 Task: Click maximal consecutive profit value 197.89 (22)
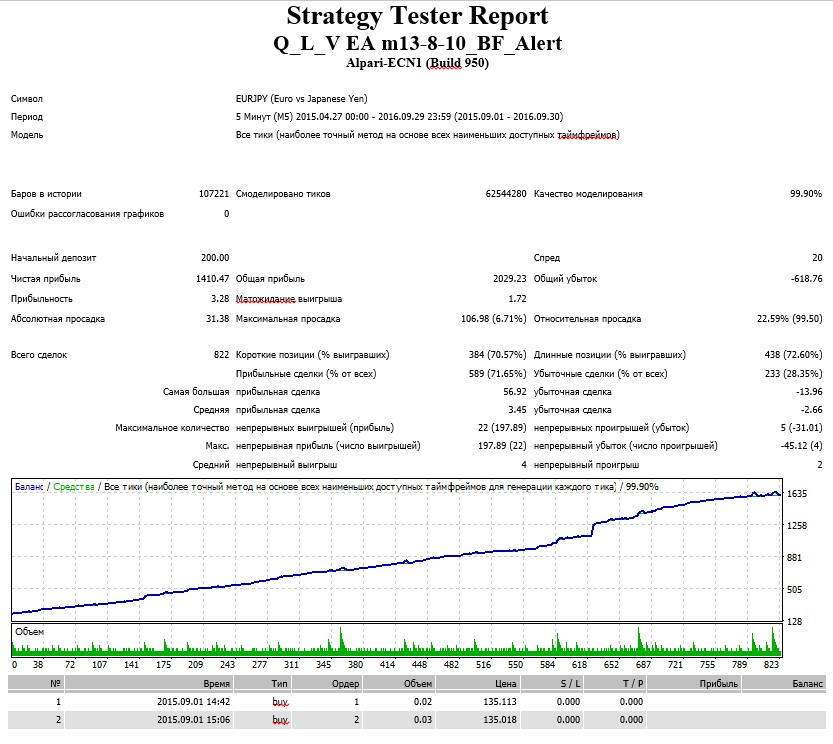(502, 446)
